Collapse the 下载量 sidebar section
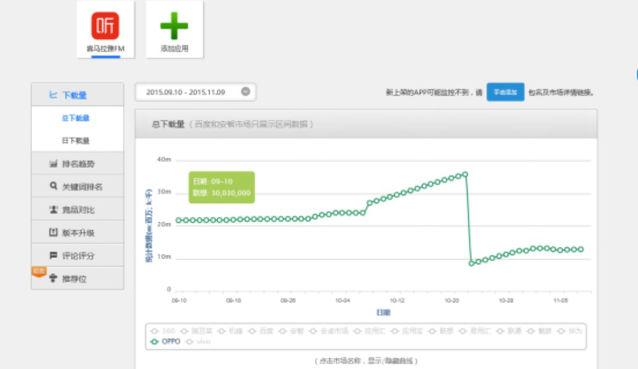The image size is (638, 369). (77, 95)
